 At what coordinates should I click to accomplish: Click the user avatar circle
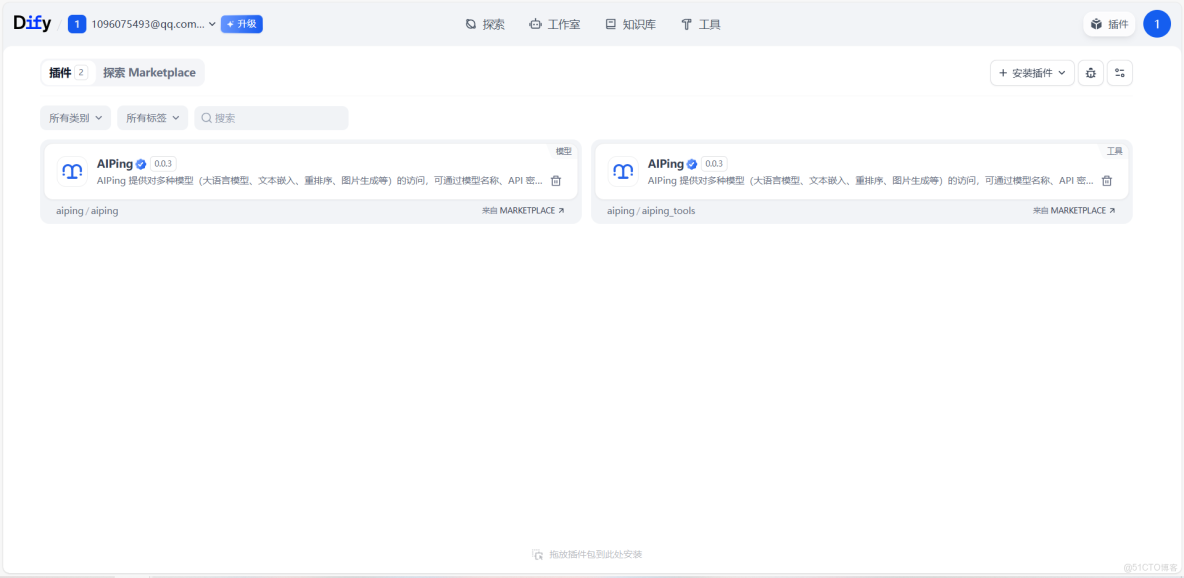[1157, 22]
